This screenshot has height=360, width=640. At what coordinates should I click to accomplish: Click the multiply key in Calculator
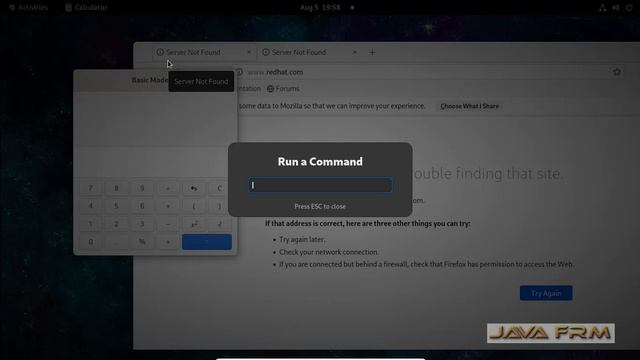click(x=168, y=206)
